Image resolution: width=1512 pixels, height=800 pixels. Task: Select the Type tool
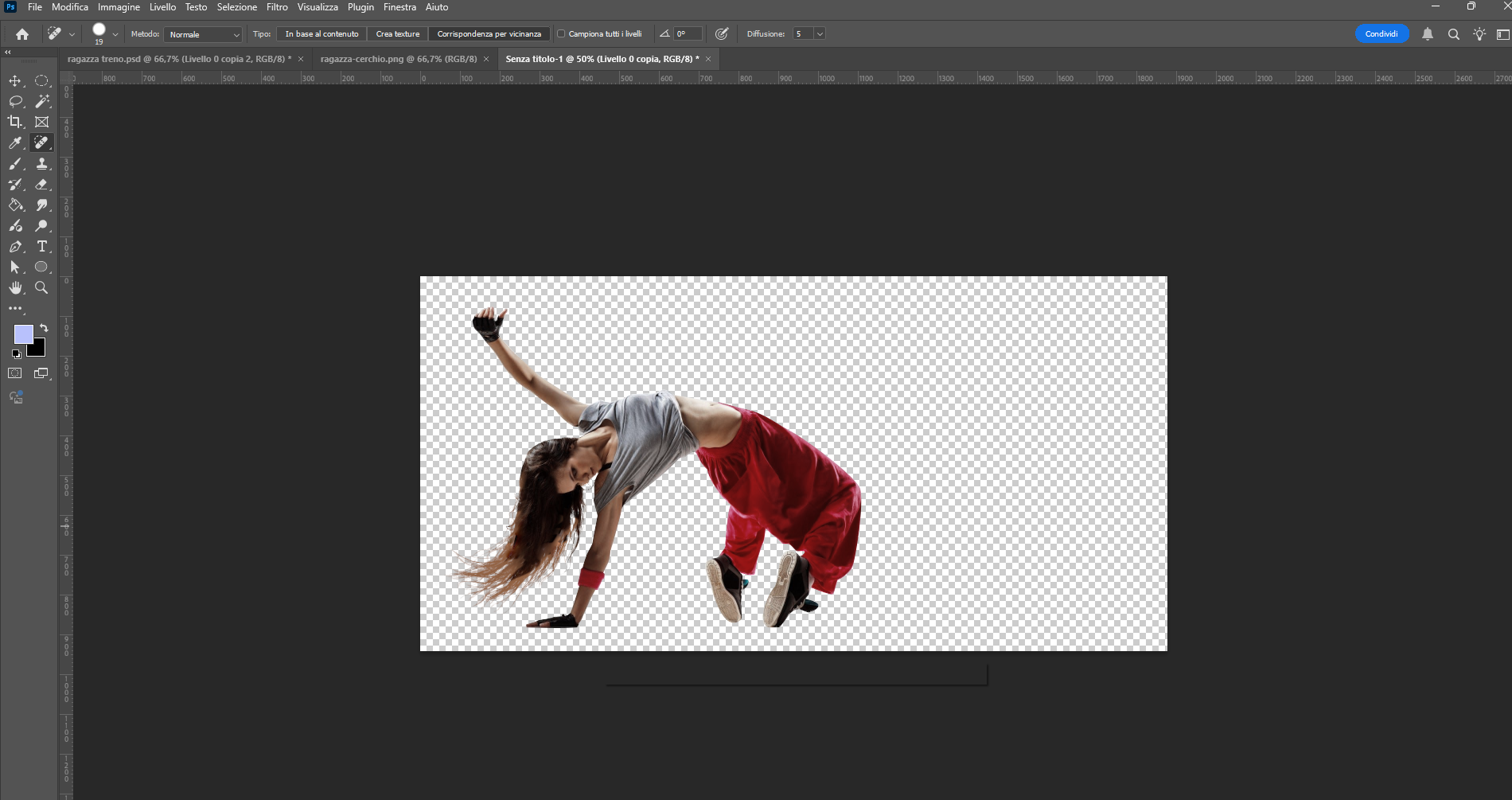[x=42, y=246]
